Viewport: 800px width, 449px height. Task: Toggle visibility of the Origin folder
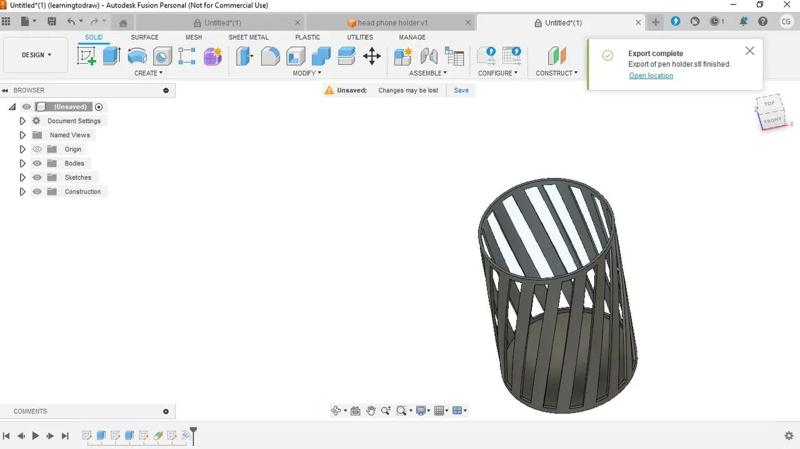coord(37,149)
